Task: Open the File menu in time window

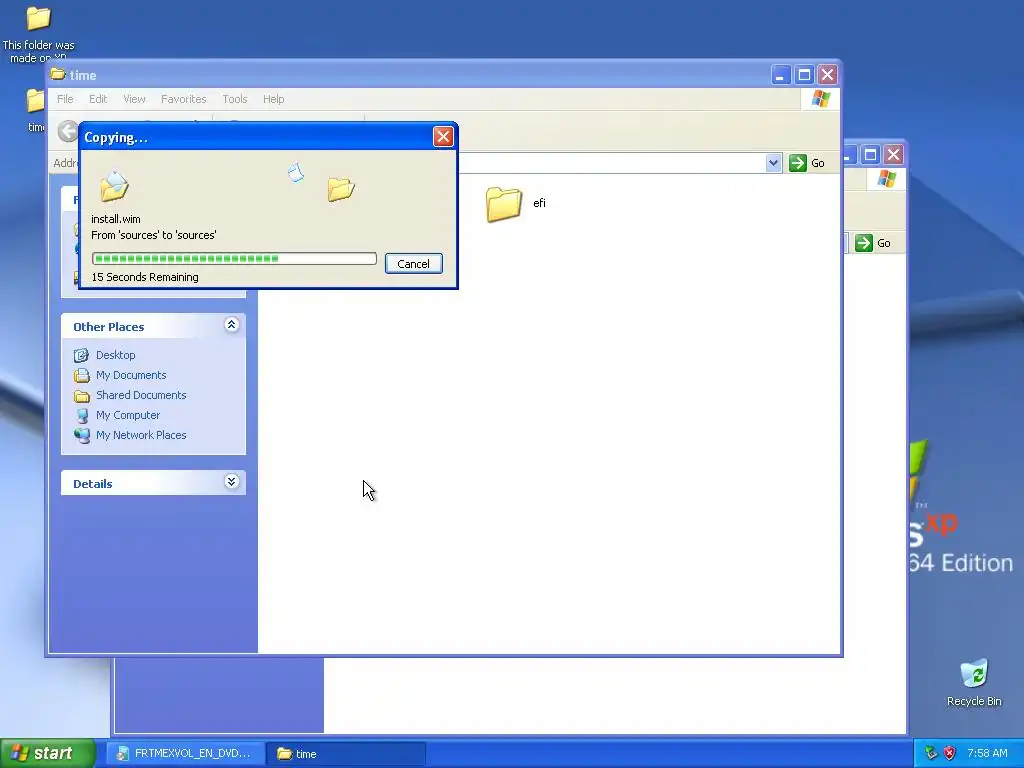Action: [x=65, y=99]
